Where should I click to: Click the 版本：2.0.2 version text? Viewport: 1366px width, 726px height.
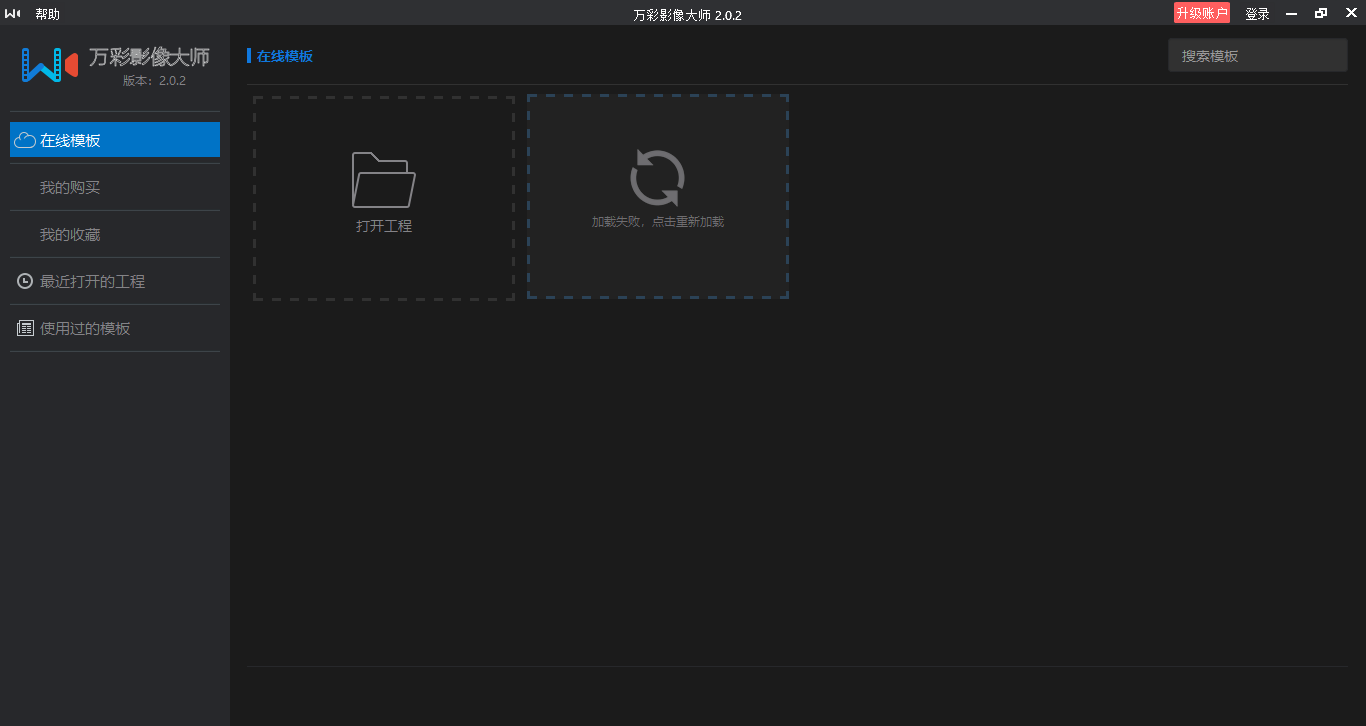(x=154, y=81)
